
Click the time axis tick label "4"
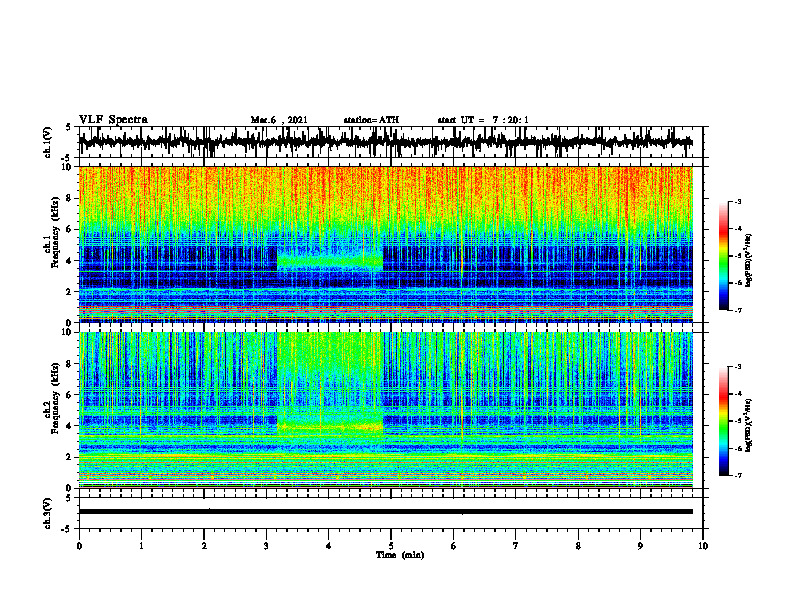pos(329,546)
